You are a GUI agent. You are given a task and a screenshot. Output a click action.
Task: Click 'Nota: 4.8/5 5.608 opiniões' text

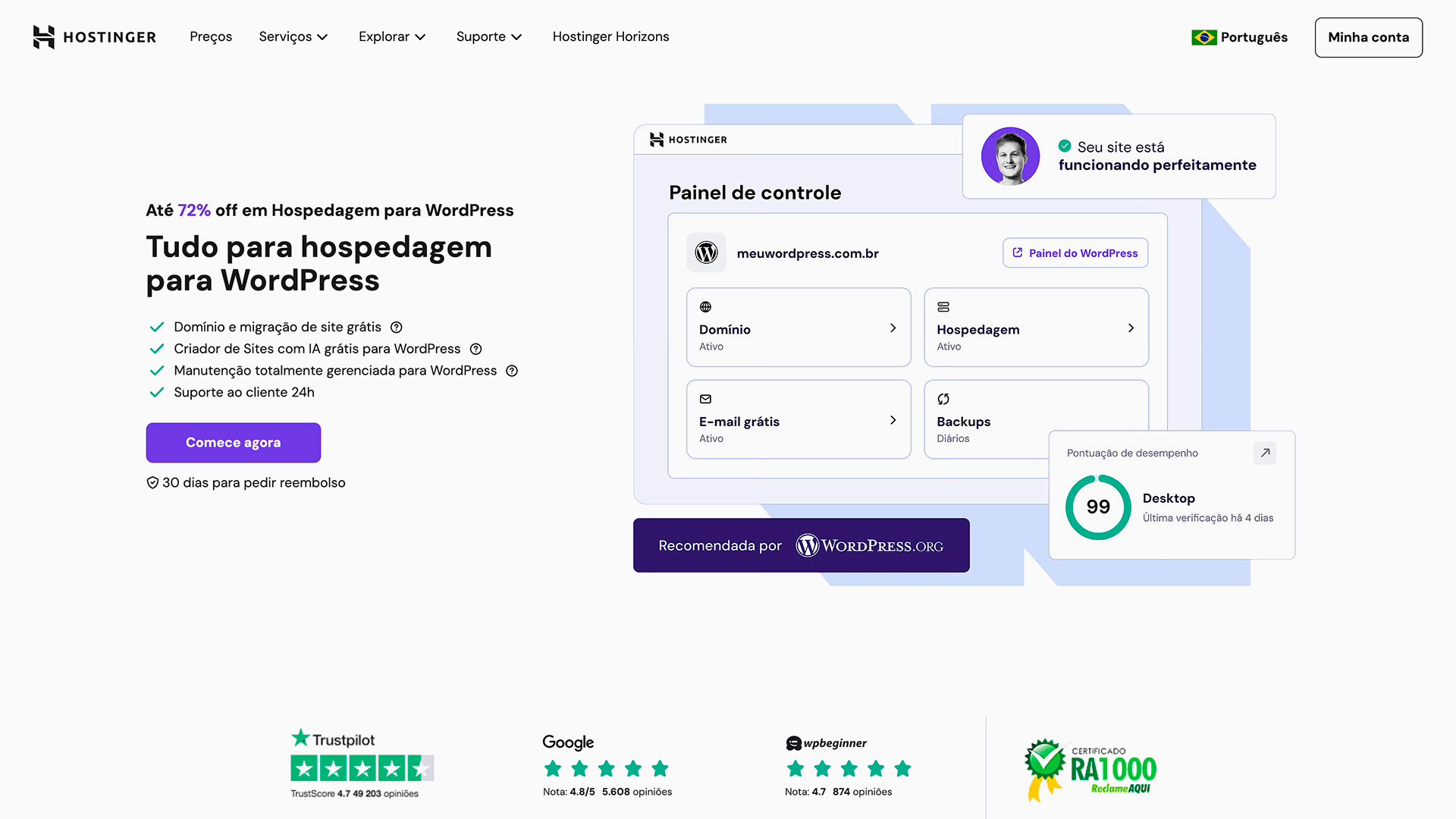[607, 792]
